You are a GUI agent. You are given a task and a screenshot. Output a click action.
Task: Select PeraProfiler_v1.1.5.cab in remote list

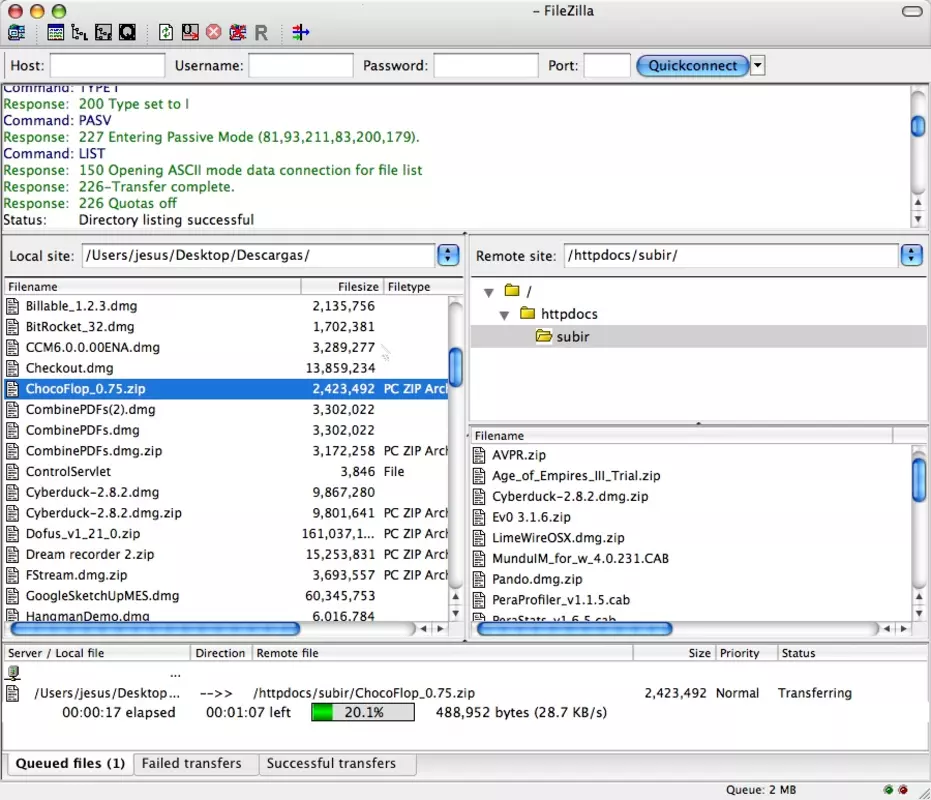coord(691,600)
